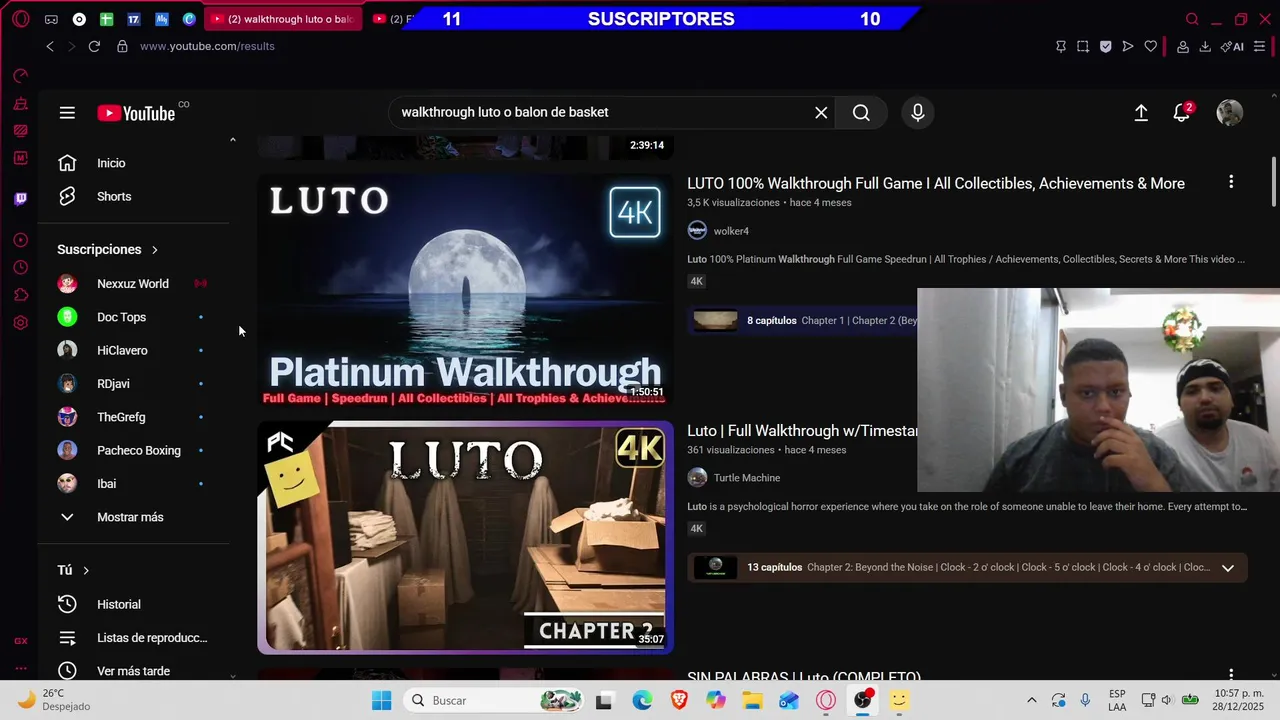View site security padlock info

[x=122, y=46]
